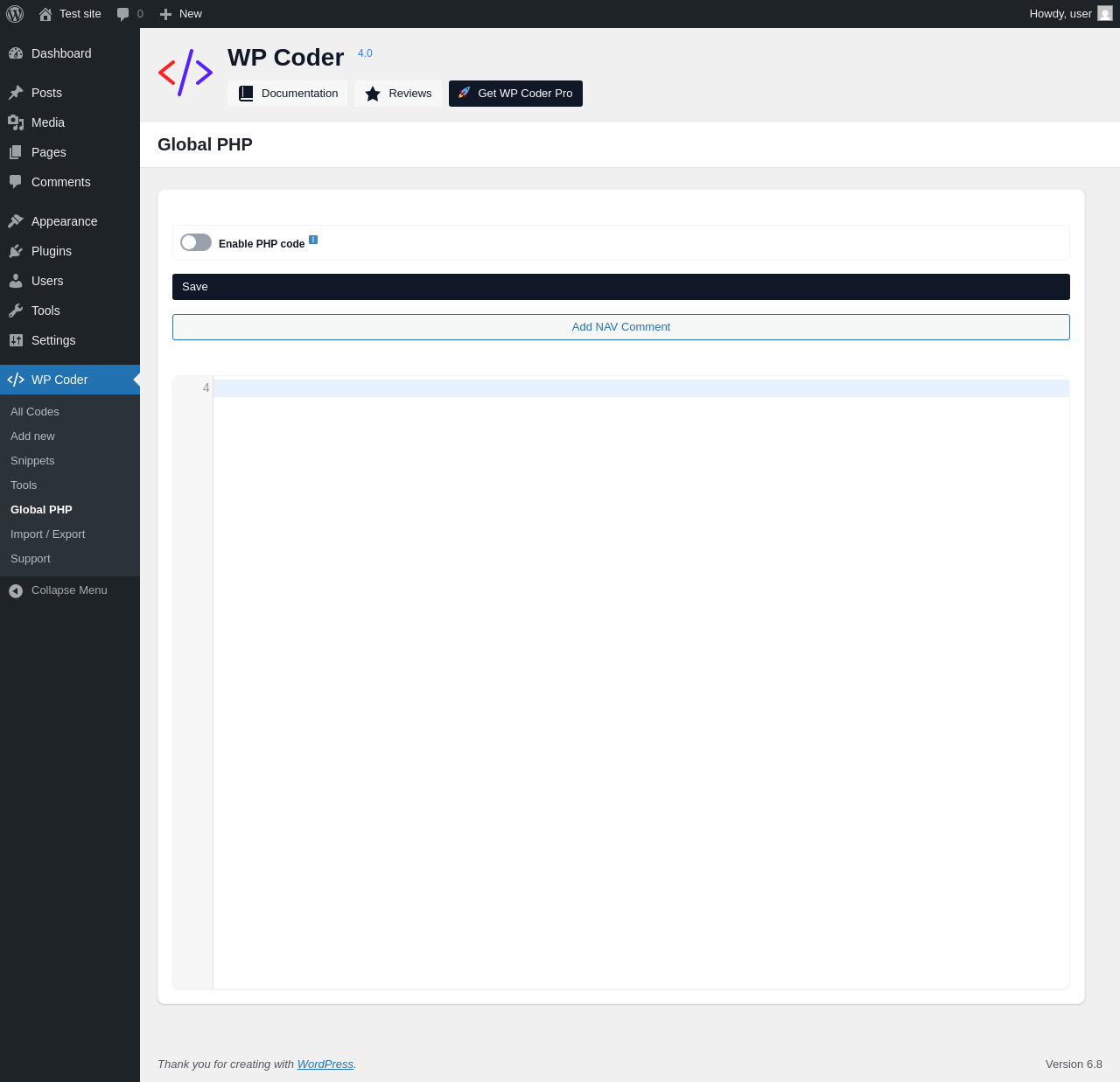Click Collapse Menu text

pos(69,590)
